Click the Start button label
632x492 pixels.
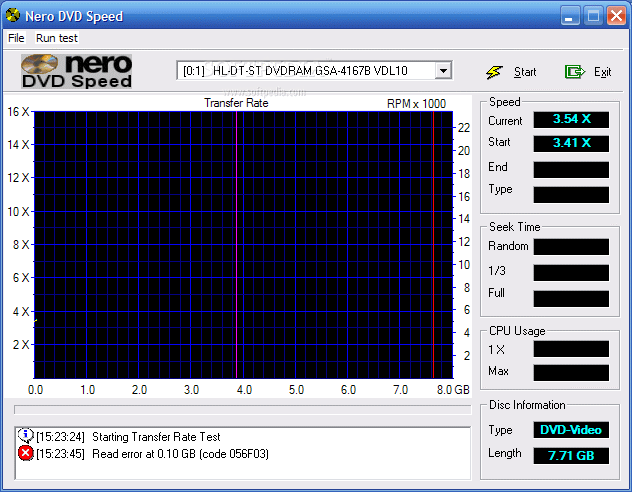(525, 72)
